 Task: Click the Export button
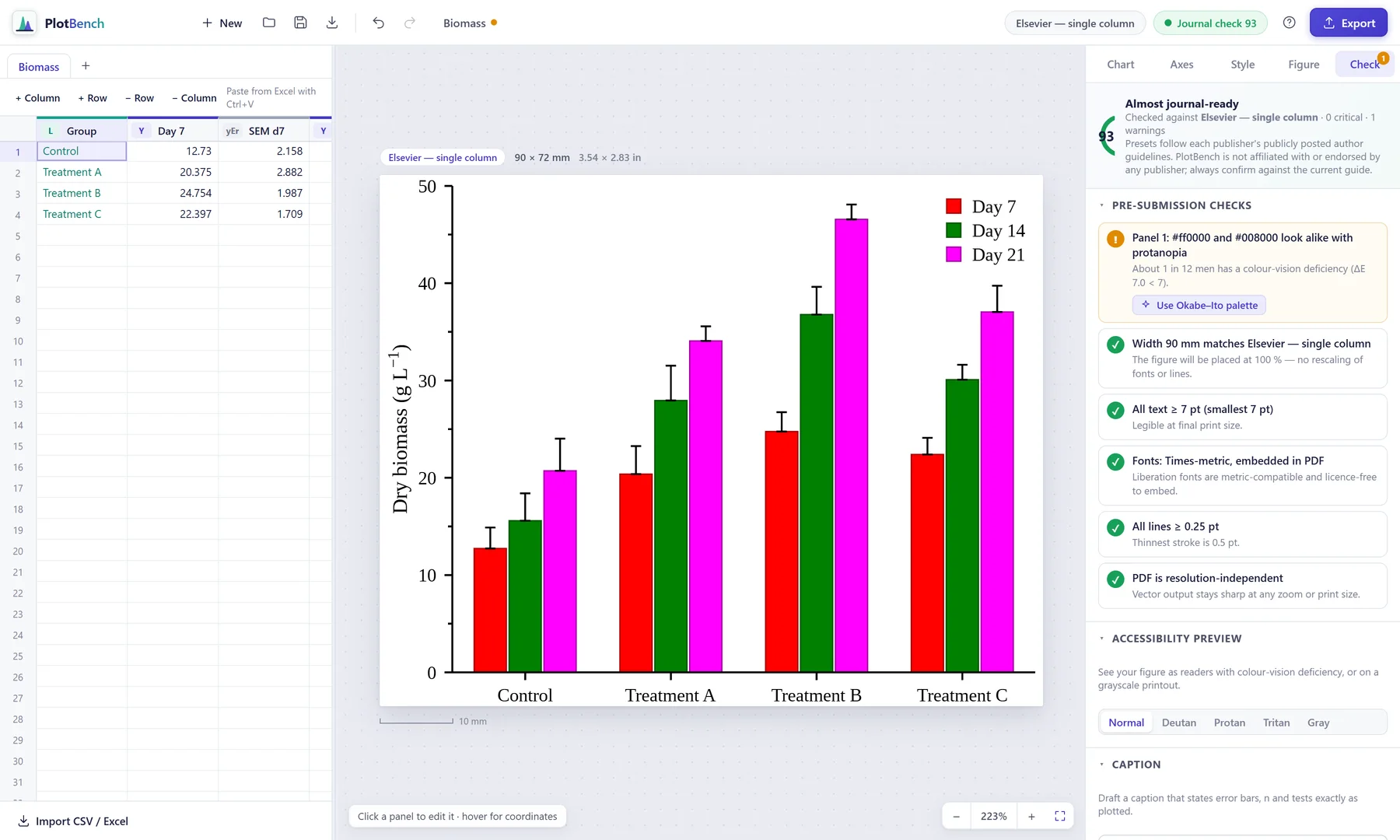click(x=1349, y=23)
